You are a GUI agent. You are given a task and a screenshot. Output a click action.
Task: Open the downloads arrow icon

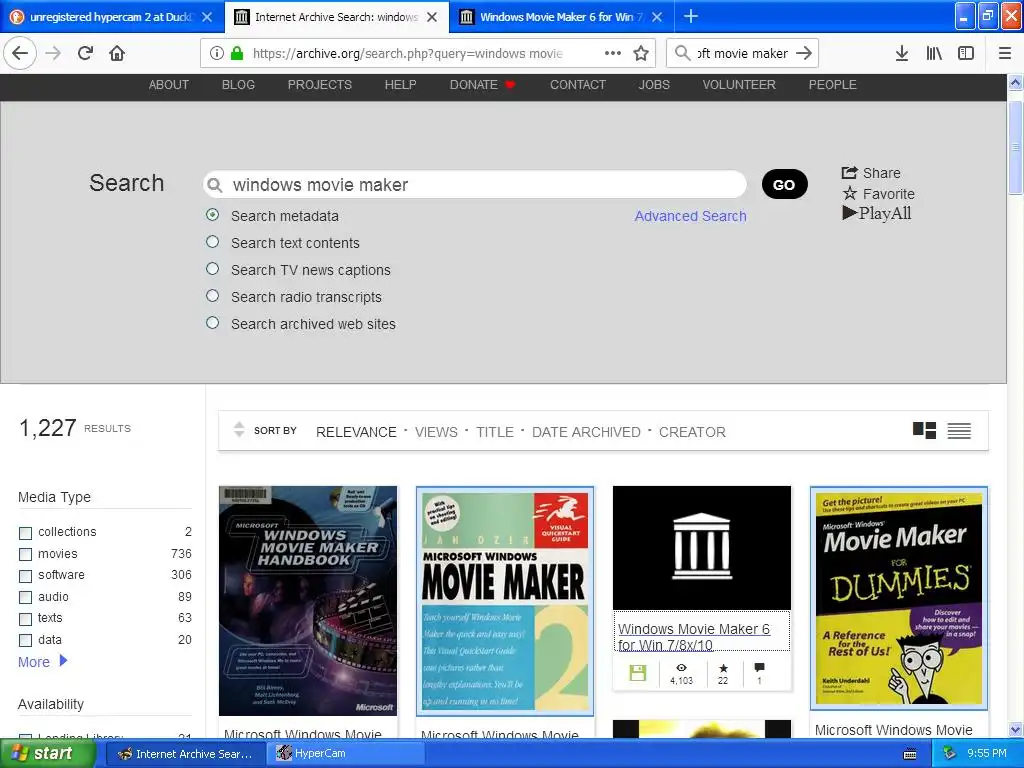[902, 54]
